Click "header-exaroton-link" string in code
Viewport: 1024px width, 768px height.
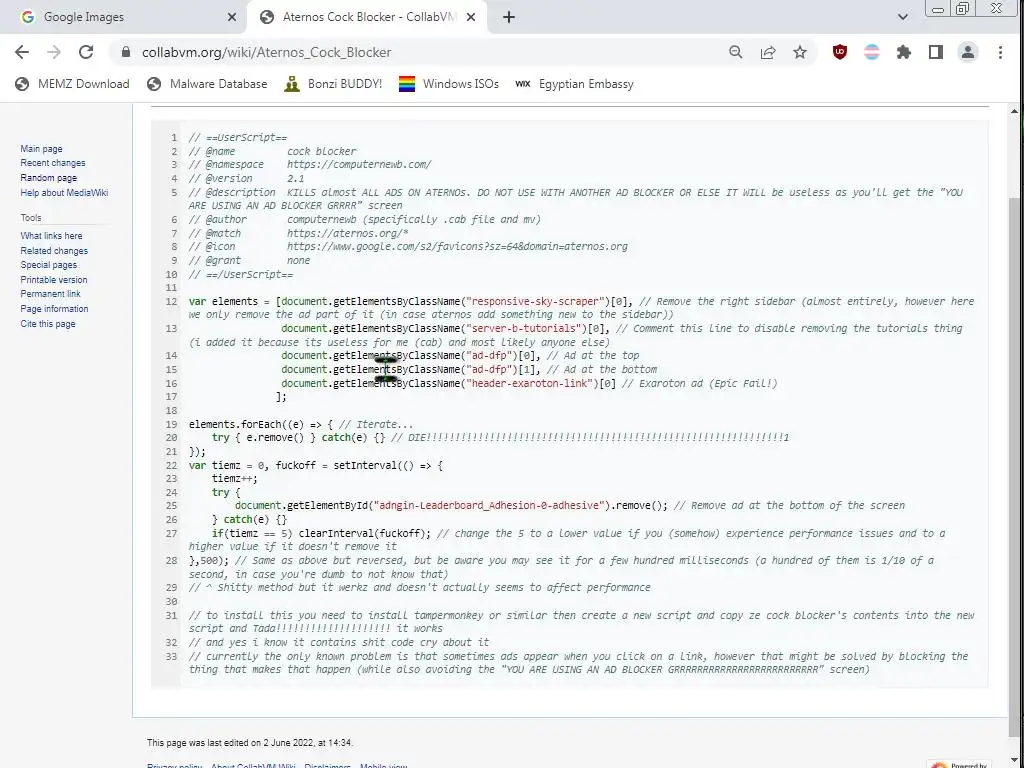click(x=530, y=383)
